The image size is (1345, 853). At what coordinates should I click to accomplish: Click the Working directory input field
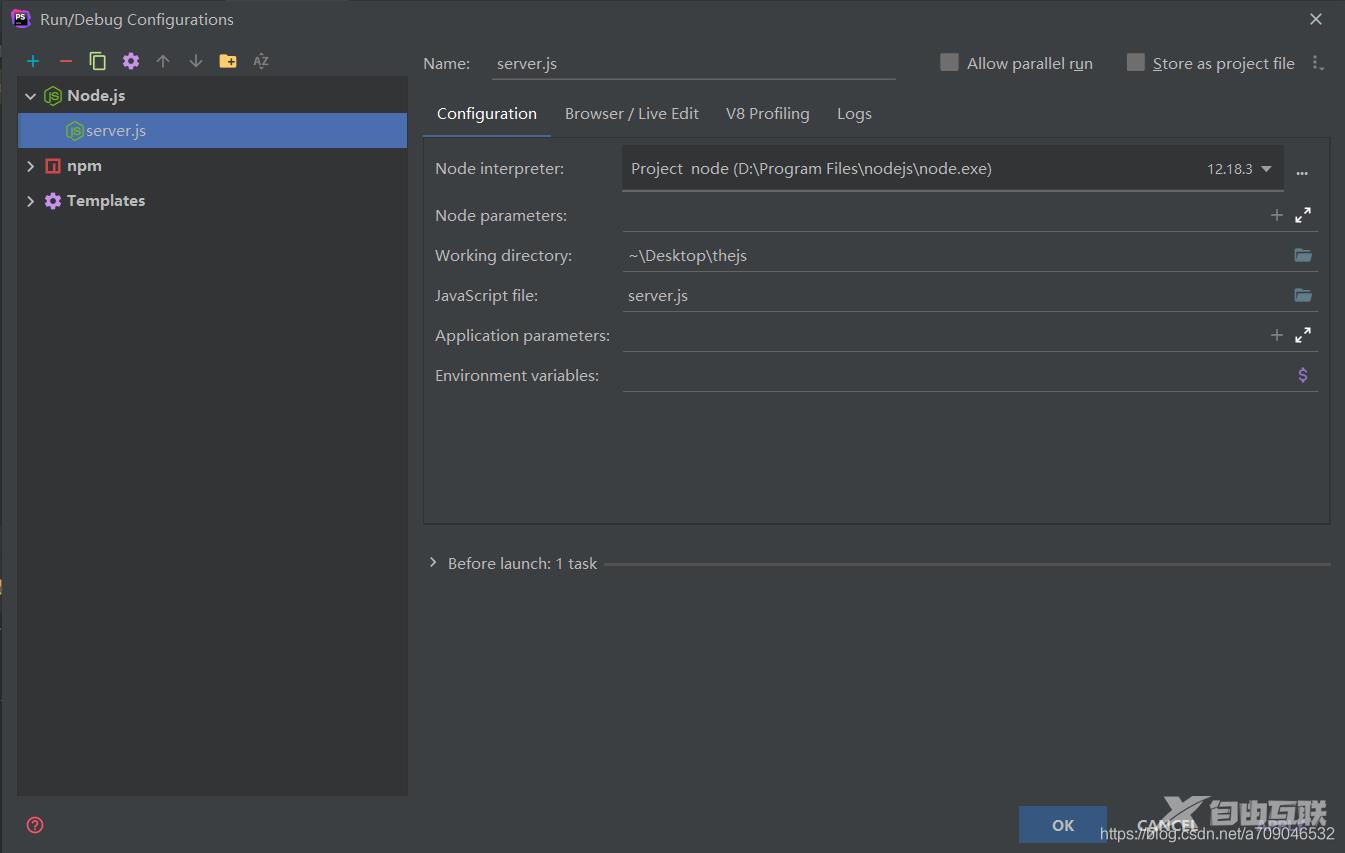[955, 255]
